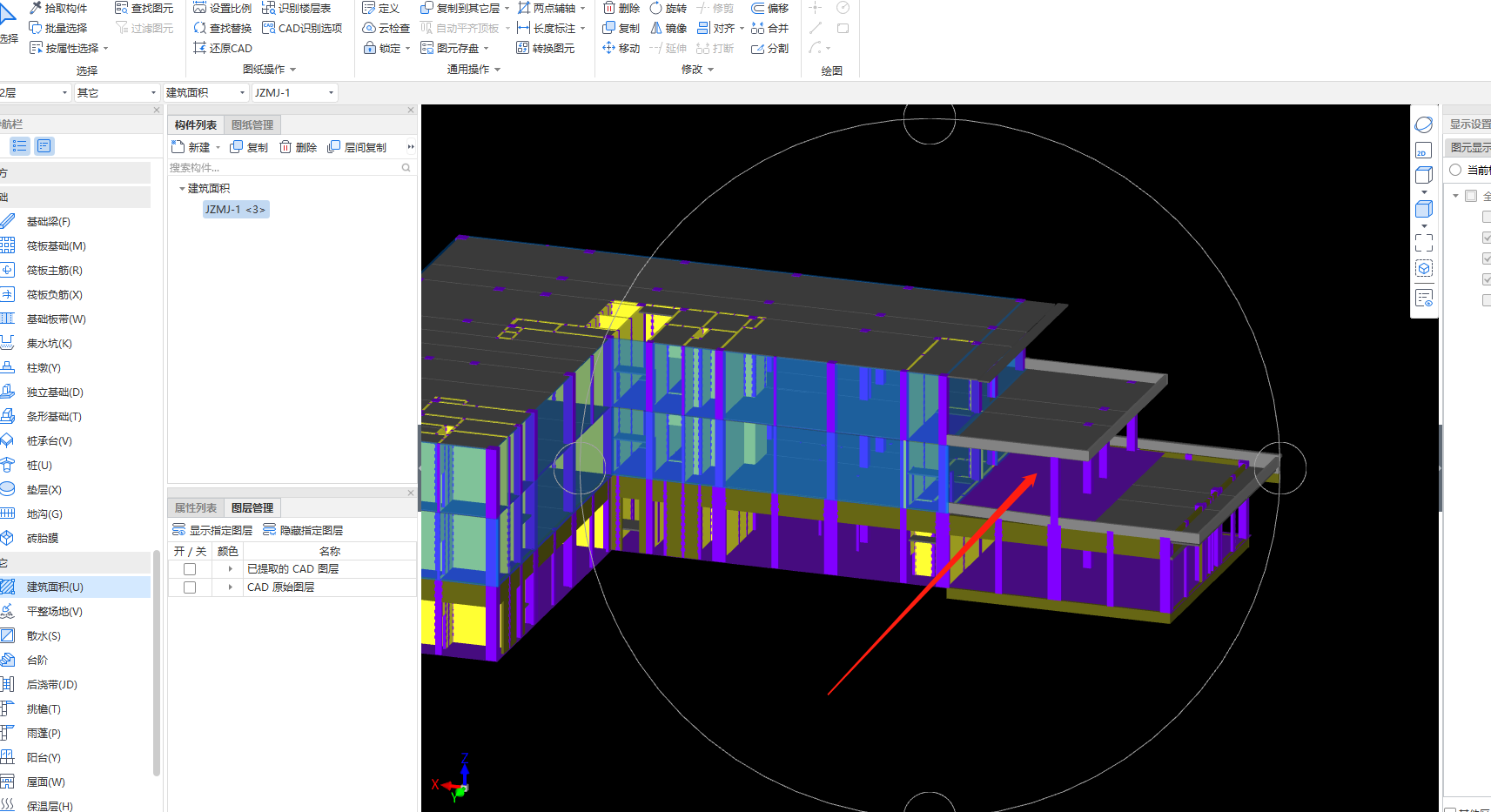Click the 删除 delete tool in ribbon
Image resolution: width=1491 pixels, height=812 pixels.
621,8
